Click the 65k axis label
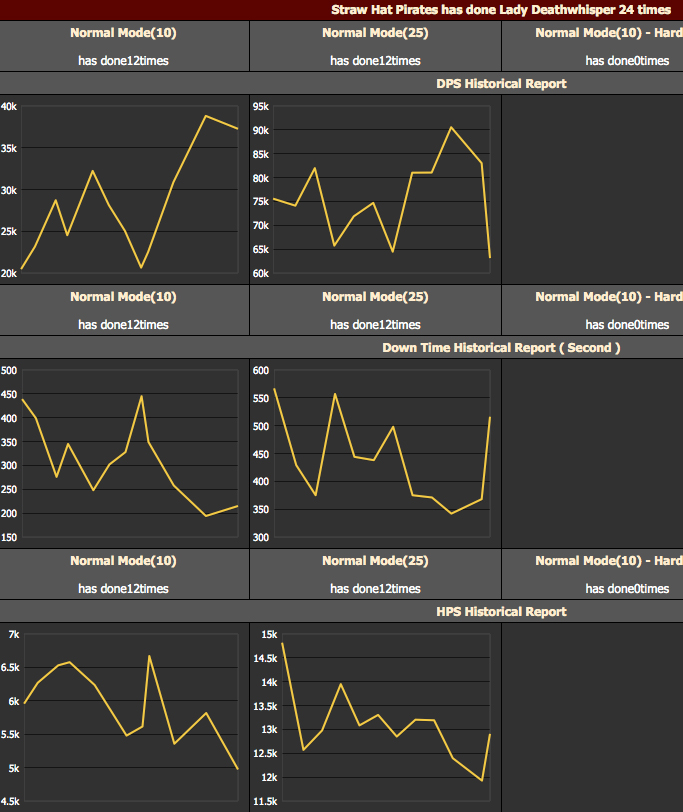 click(x=261, y=249)
